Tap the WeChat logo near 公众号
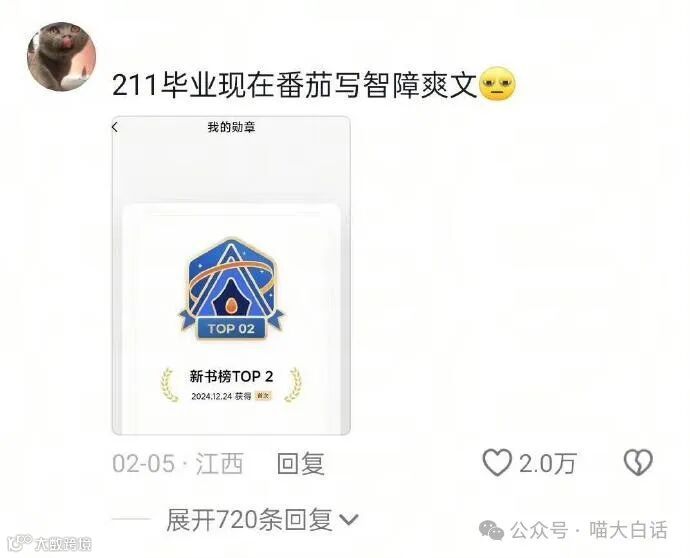The image size is (690, 558). [x=492, y=530]
